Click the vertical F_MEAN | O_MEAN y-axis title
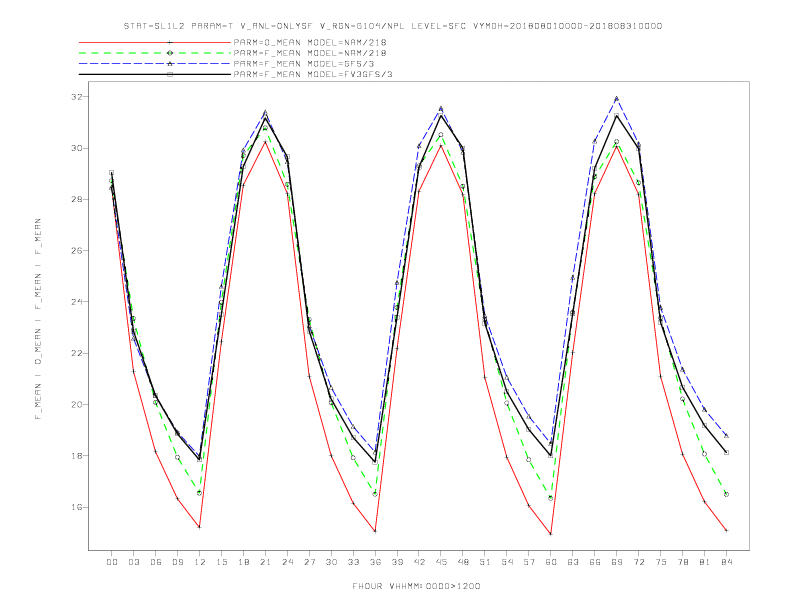Viewport: 792px width, 612px height. [38, 319]
